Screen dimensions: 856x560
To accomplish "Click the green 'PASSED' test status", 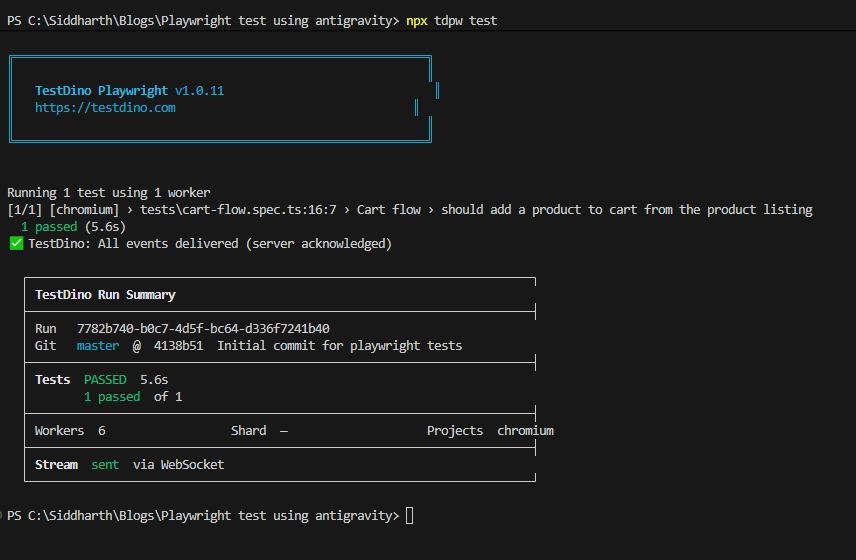I will (x=105, y=380).
